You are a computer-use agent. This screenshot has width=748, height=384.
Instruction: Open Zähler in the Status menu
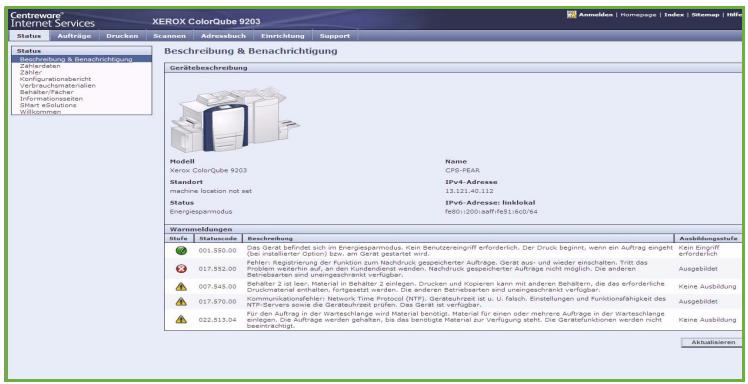[x=31, y=73]
